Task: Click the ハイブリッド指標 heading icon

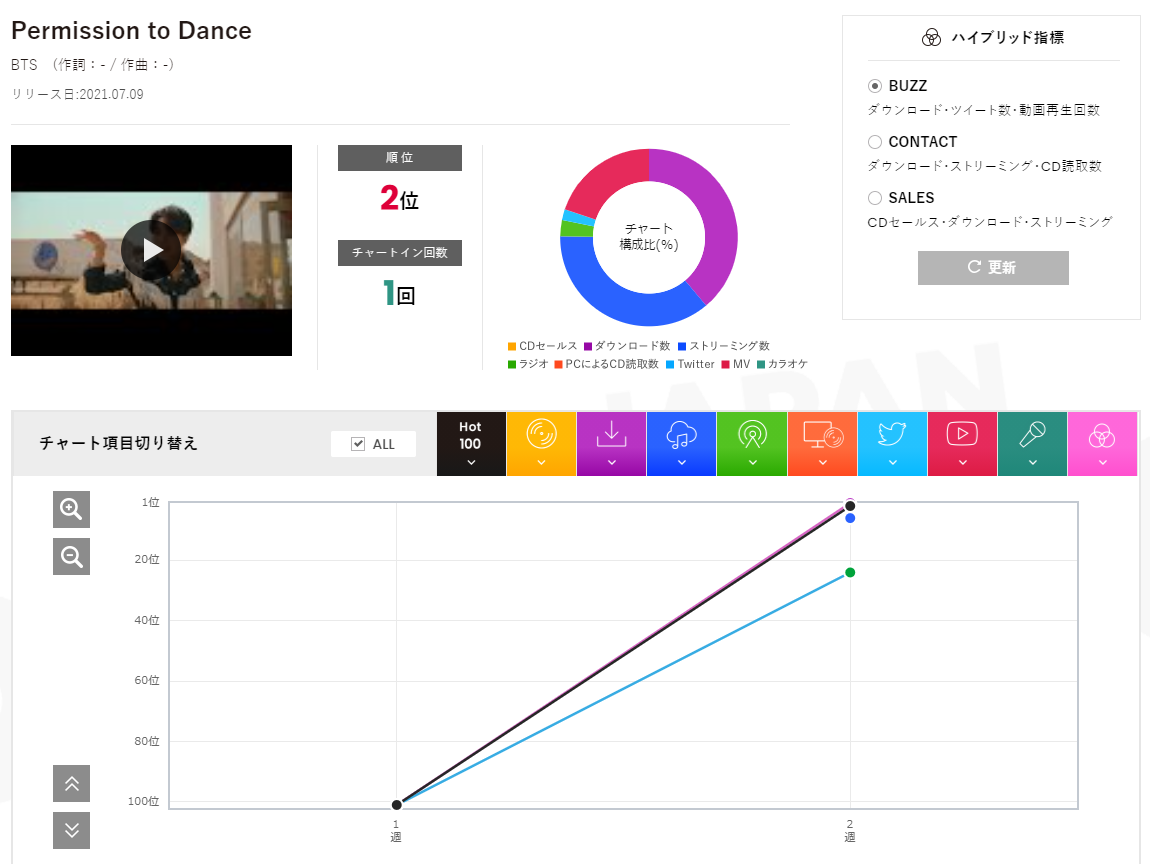Action: point(931,37)
